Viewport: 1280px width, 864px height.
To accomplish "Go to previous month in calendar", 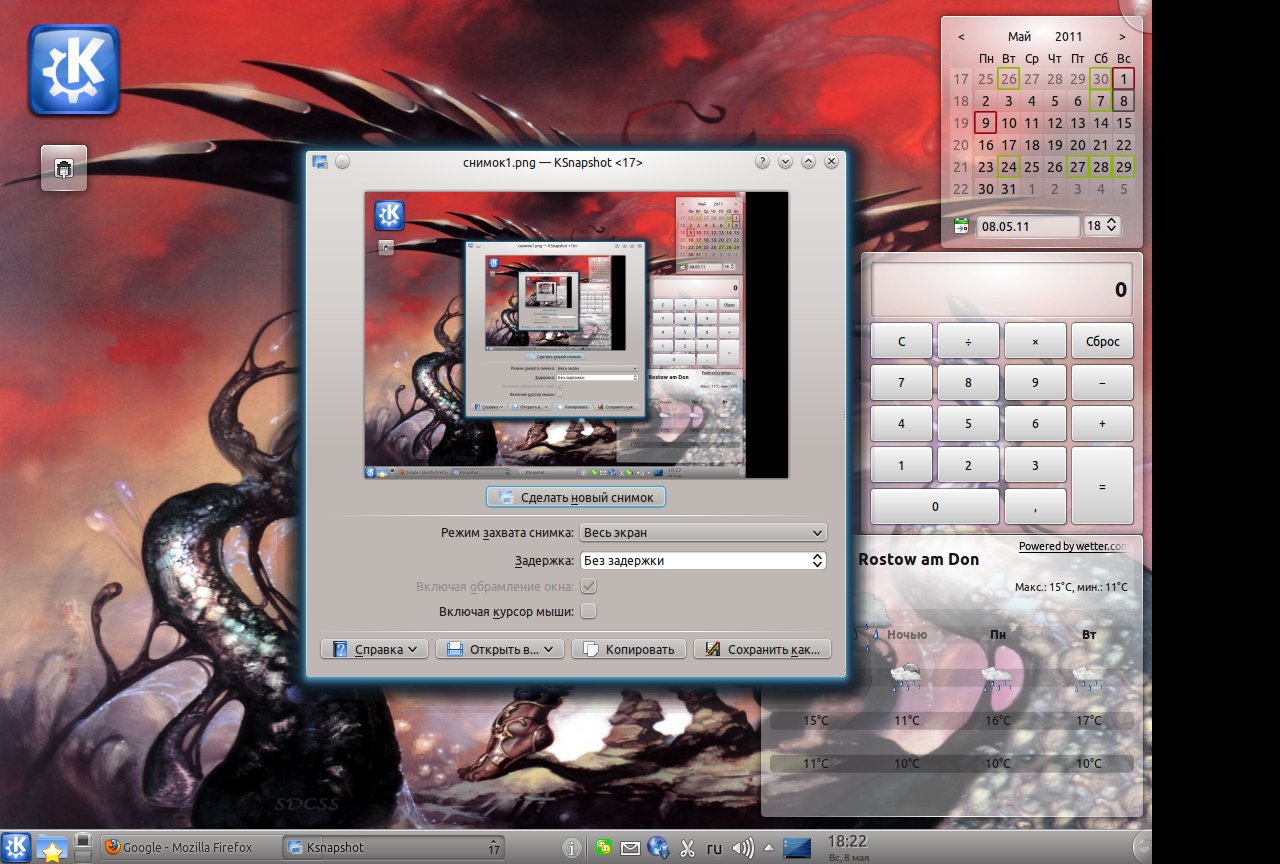I will pyautogui.click(x=961, y=37).
